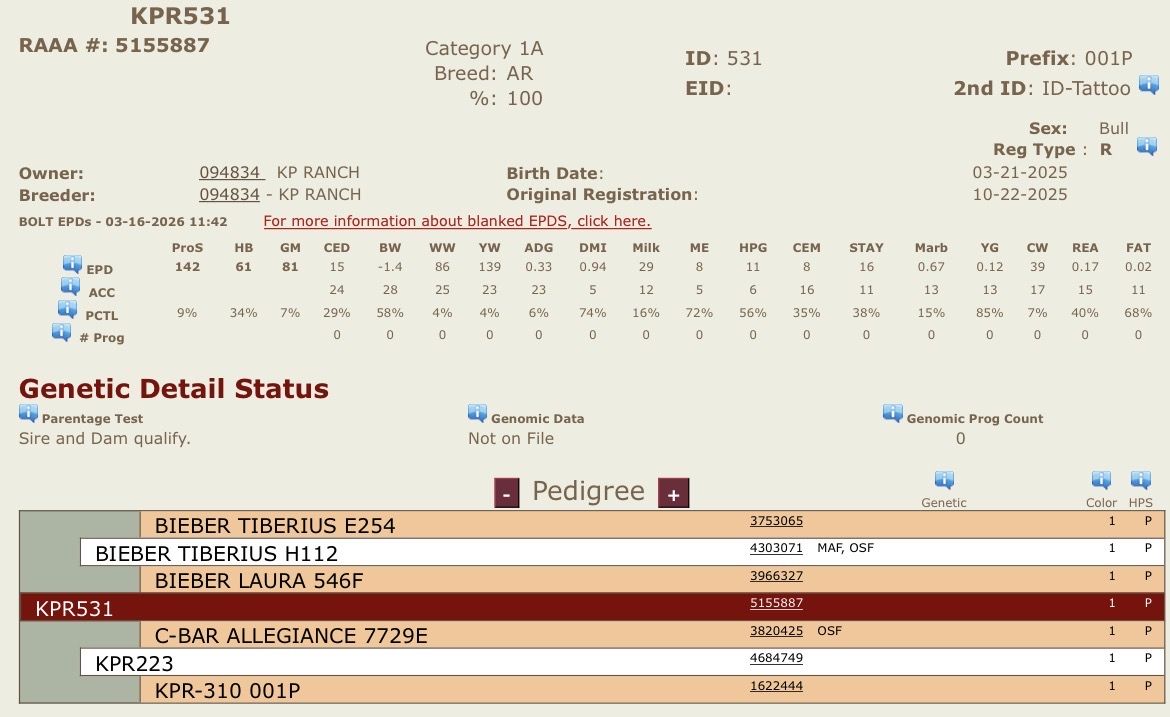This screenshot has height=717, width=1170.
Task: Open Genomic Prog Count info icon
Action: click(x=892, y=414)
